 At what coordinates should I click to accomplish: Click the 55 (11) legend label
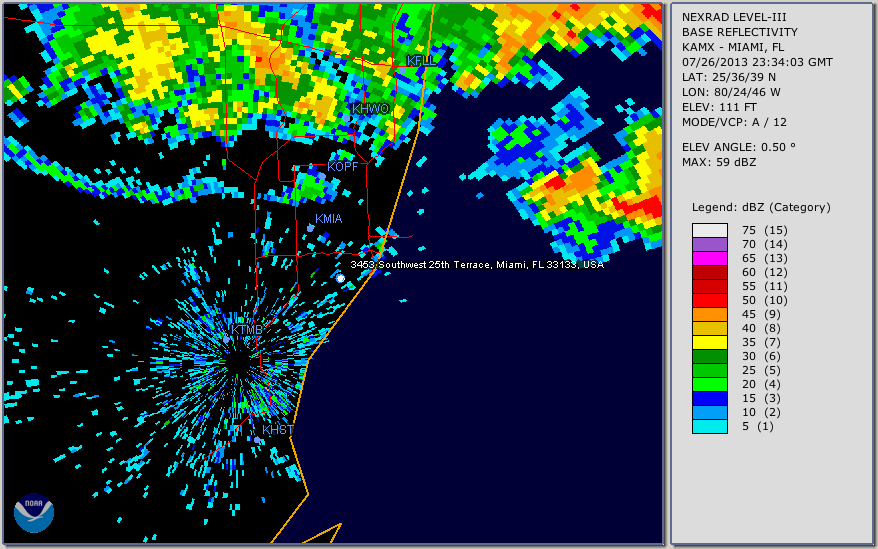[x=765, y=286]
